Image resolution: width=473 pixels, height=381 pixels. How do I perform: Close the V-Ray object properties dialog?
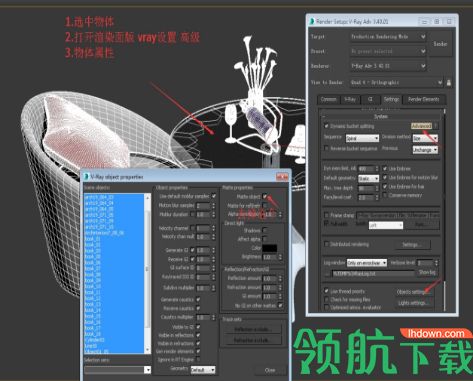[282, 177]
